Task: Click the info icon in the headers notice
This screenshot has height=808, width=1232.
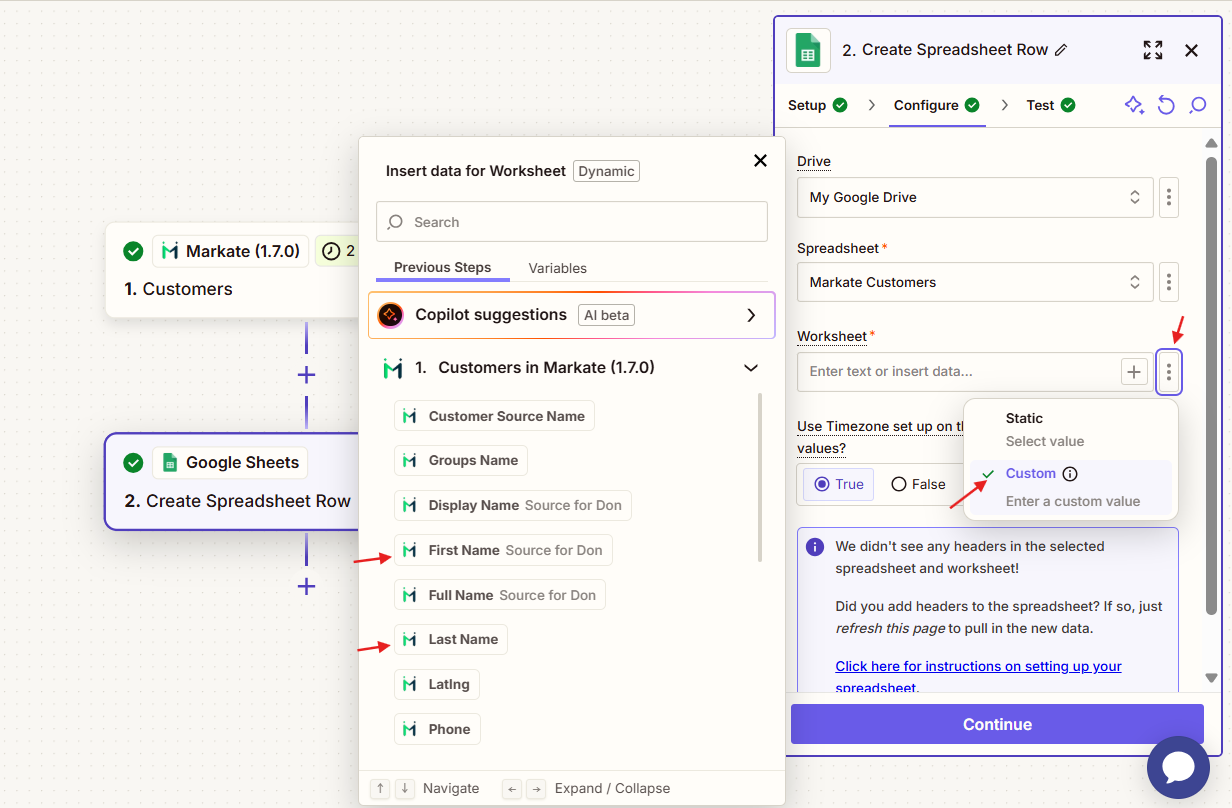Action: pos(815,547)
